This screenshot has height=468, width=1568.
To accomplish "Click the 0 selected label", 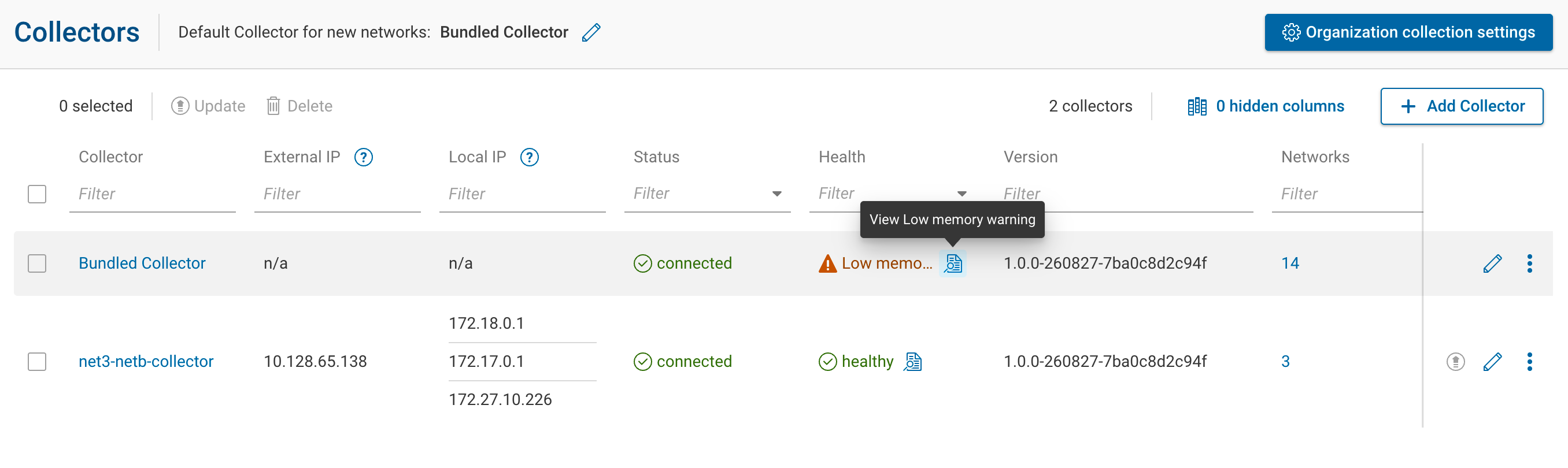I will pos(95,106).
